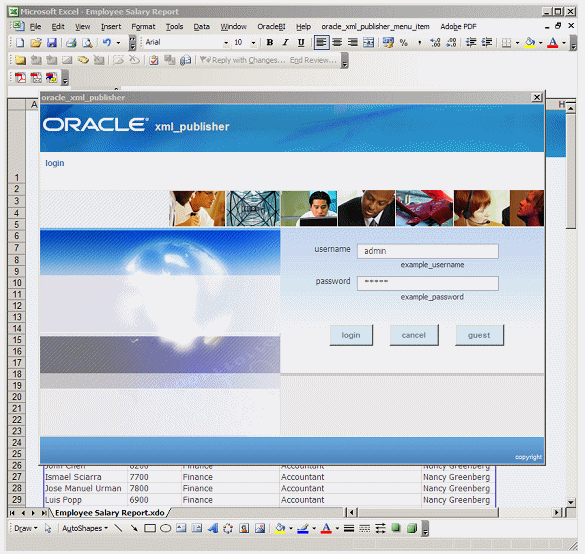Toggle Underline formatting

pyautogui.click(x=301, y=43)
